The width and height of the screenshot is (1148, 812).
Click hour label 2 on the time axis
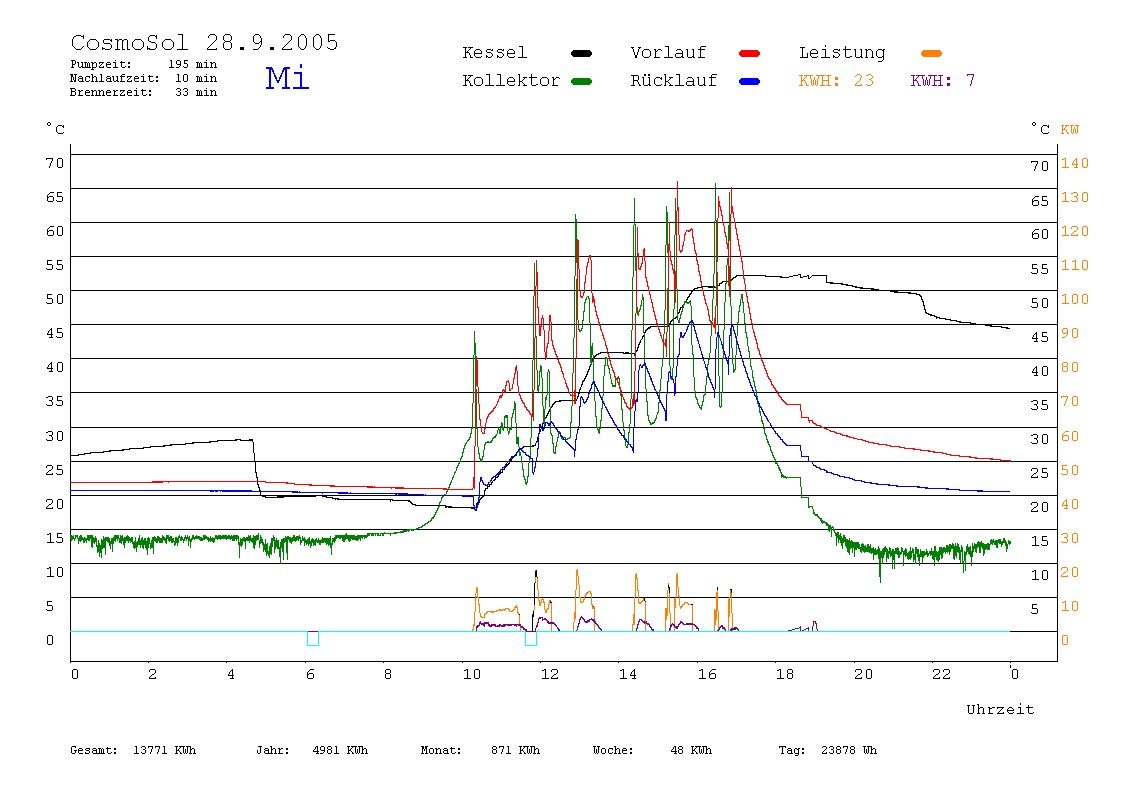152,674
